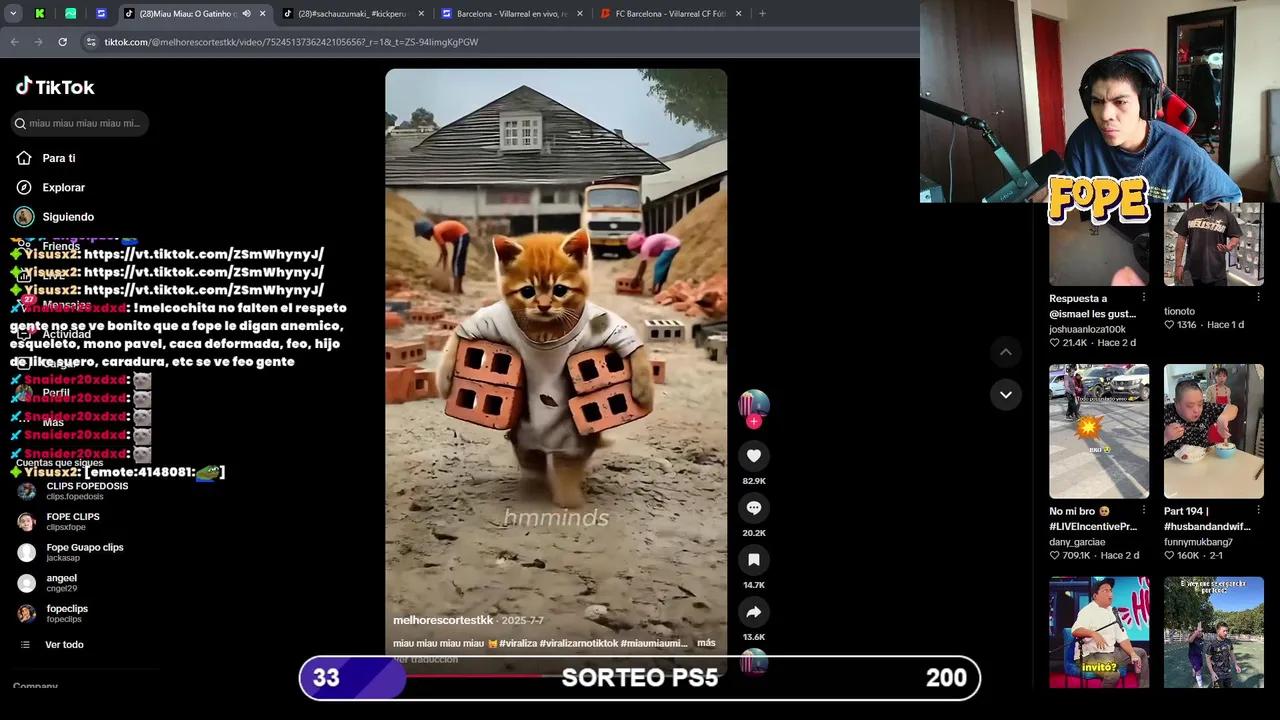Open the No mi bro video thumbnail

click(x=1099, y=431)
